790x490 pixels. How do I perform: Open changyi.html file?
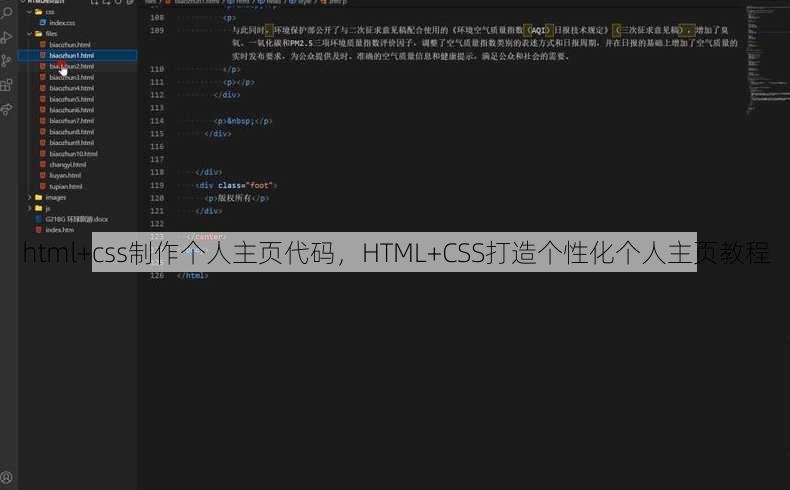coord(68,165)
